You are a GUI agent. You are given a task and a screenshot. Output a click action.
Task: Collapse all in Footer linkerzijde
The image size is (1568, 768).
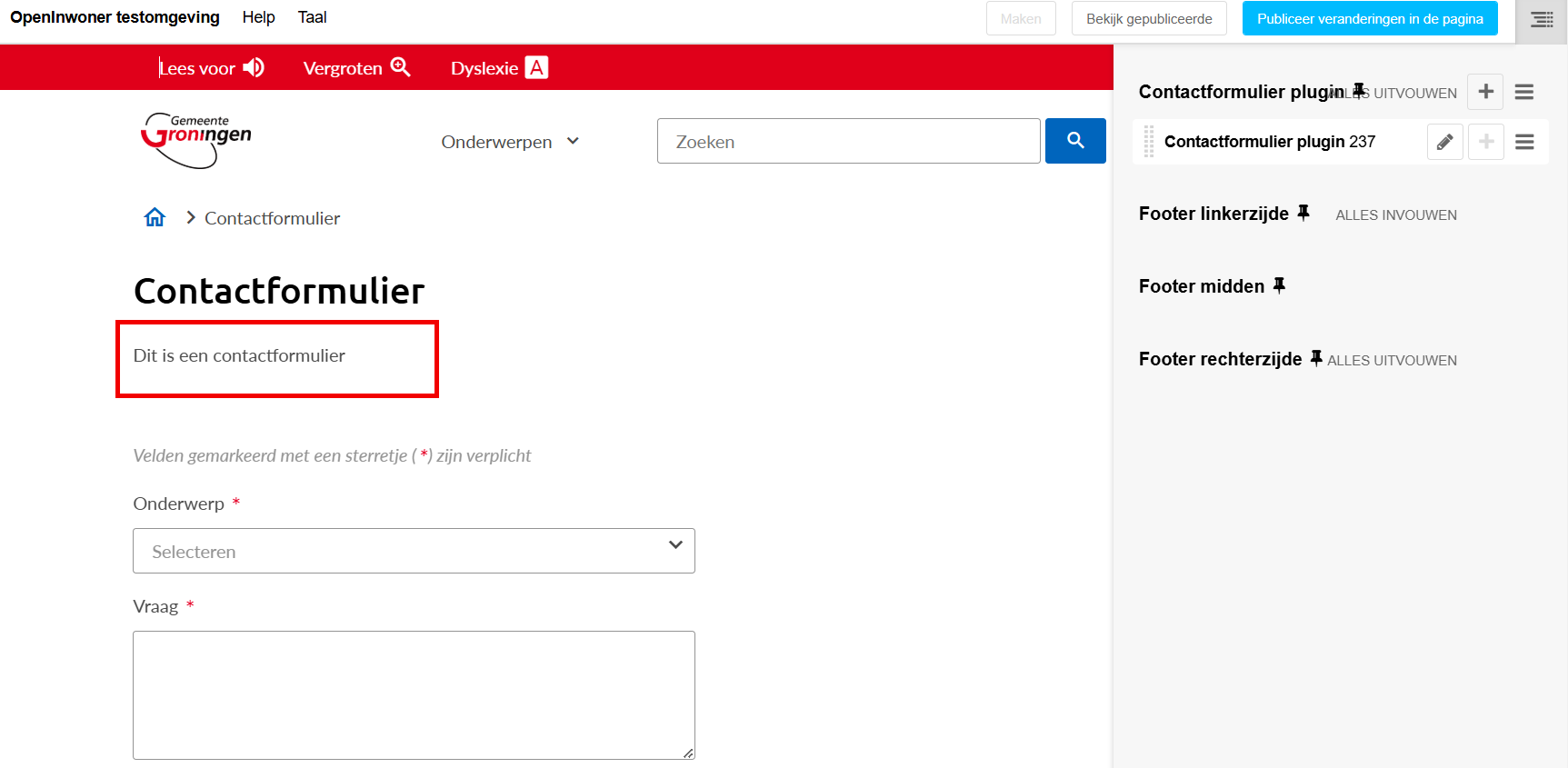click(x=1395, y=215)
